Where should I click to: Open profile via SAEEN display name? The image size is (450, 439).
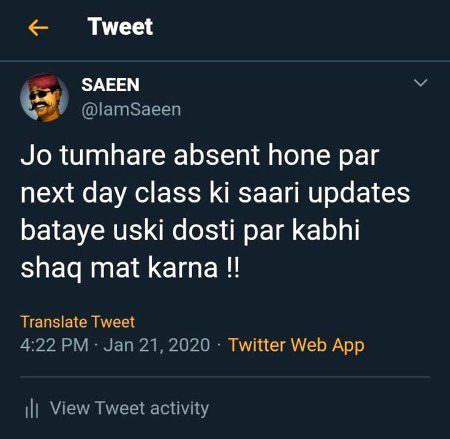[110, 85]
